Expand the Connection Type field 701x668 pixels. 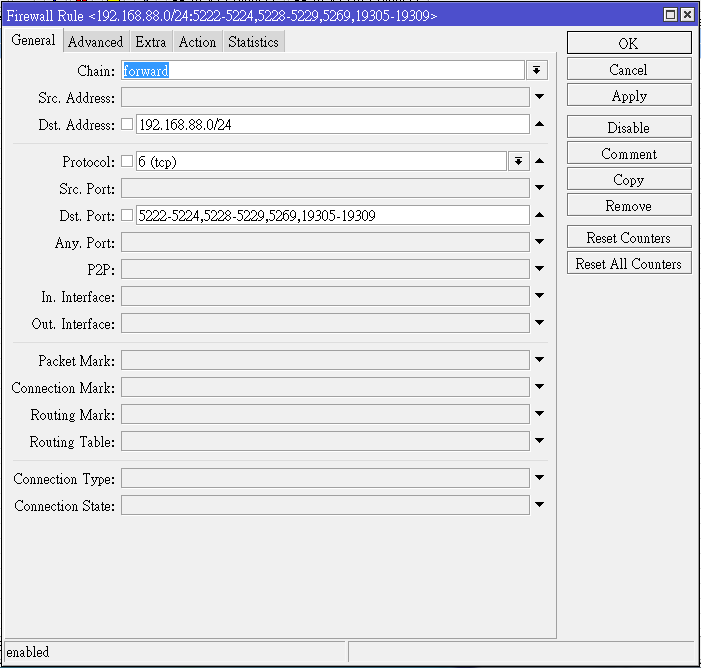coord(540,478)
